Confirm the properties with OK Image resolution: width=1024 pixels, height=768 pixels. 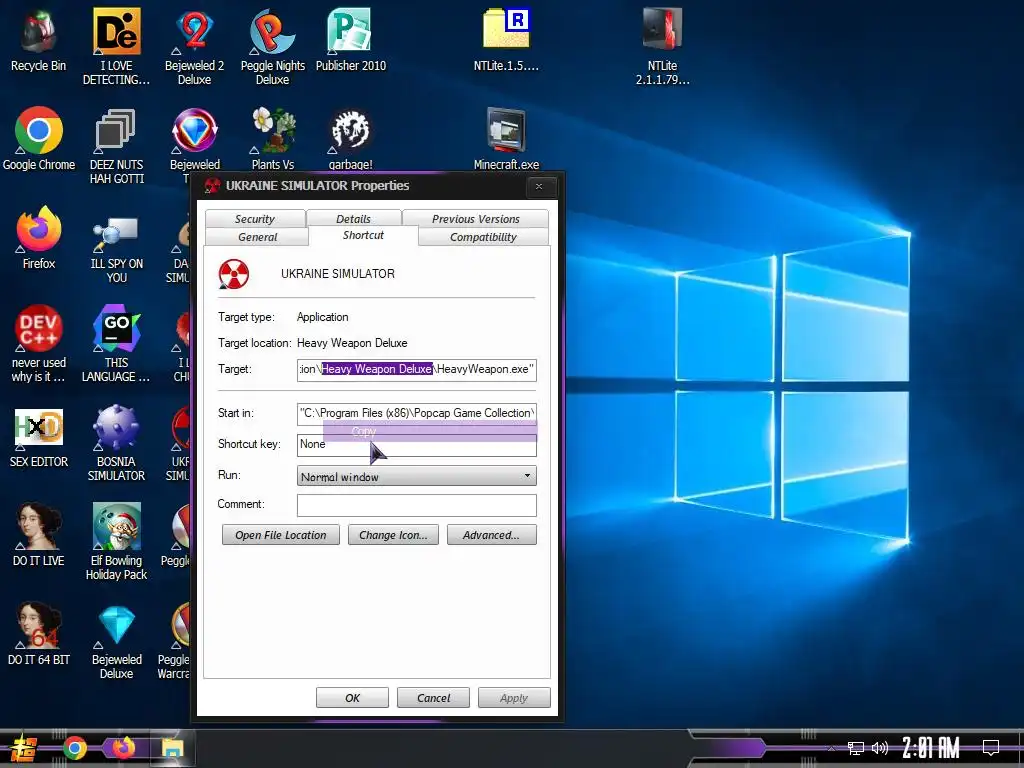pos(352,697)
